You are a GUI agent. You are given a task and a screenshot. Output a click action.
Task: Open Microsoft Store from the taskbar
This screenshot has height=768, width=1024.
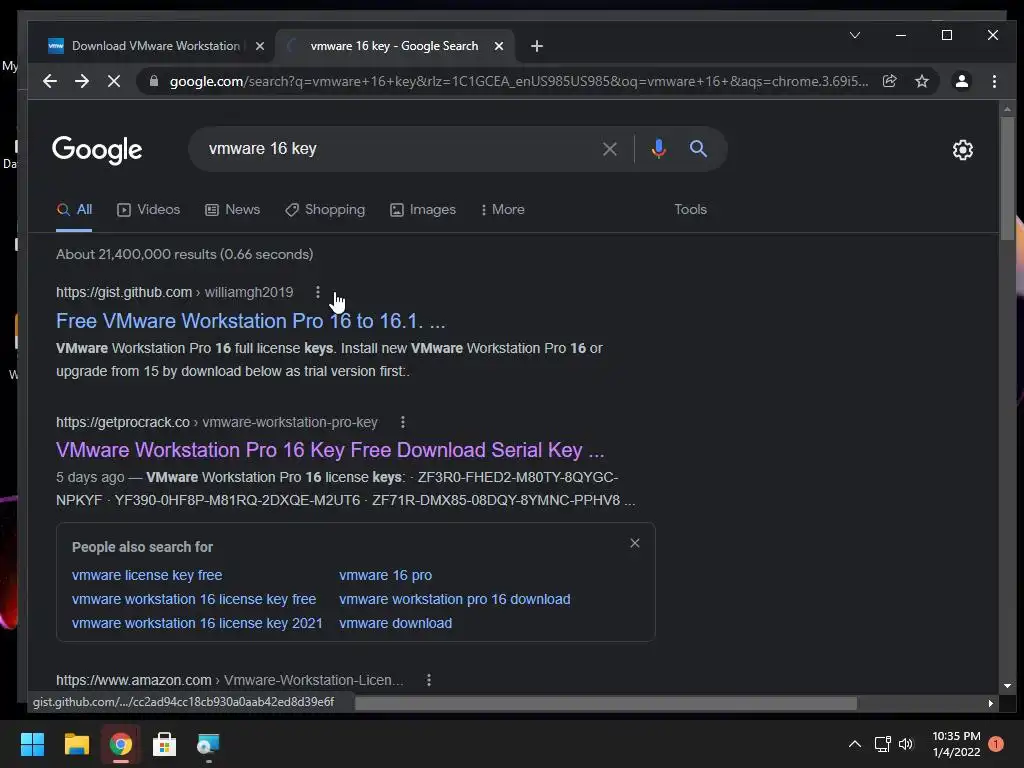coord(165,744)
